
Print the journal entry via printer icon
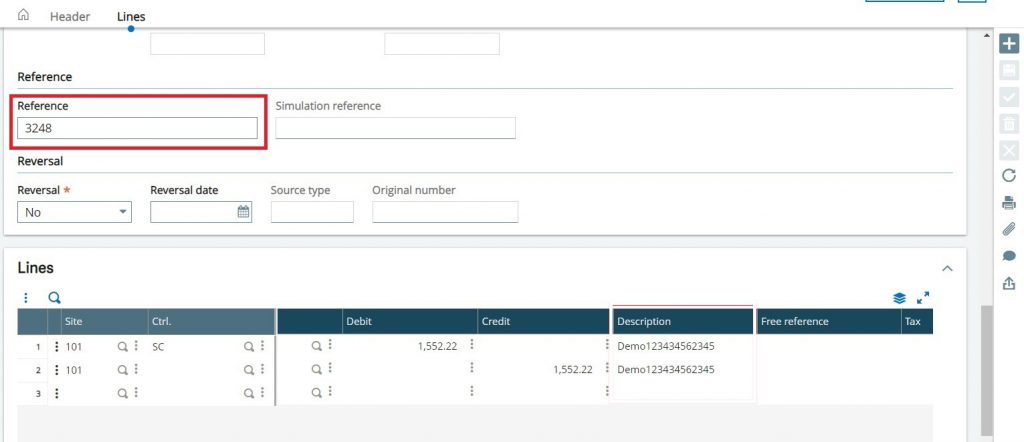click(1009, 202)
